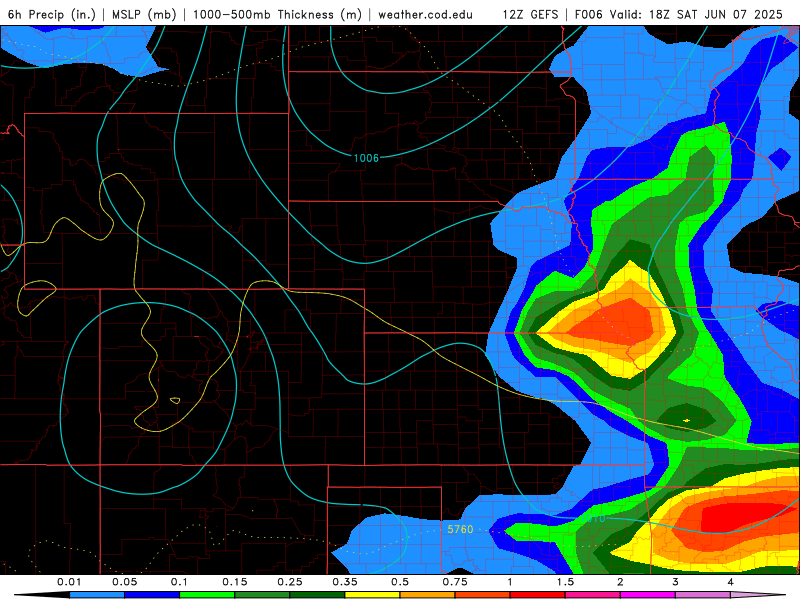Click the '0.25' legend value
The image size is (800, 600).
click(290, 582)
